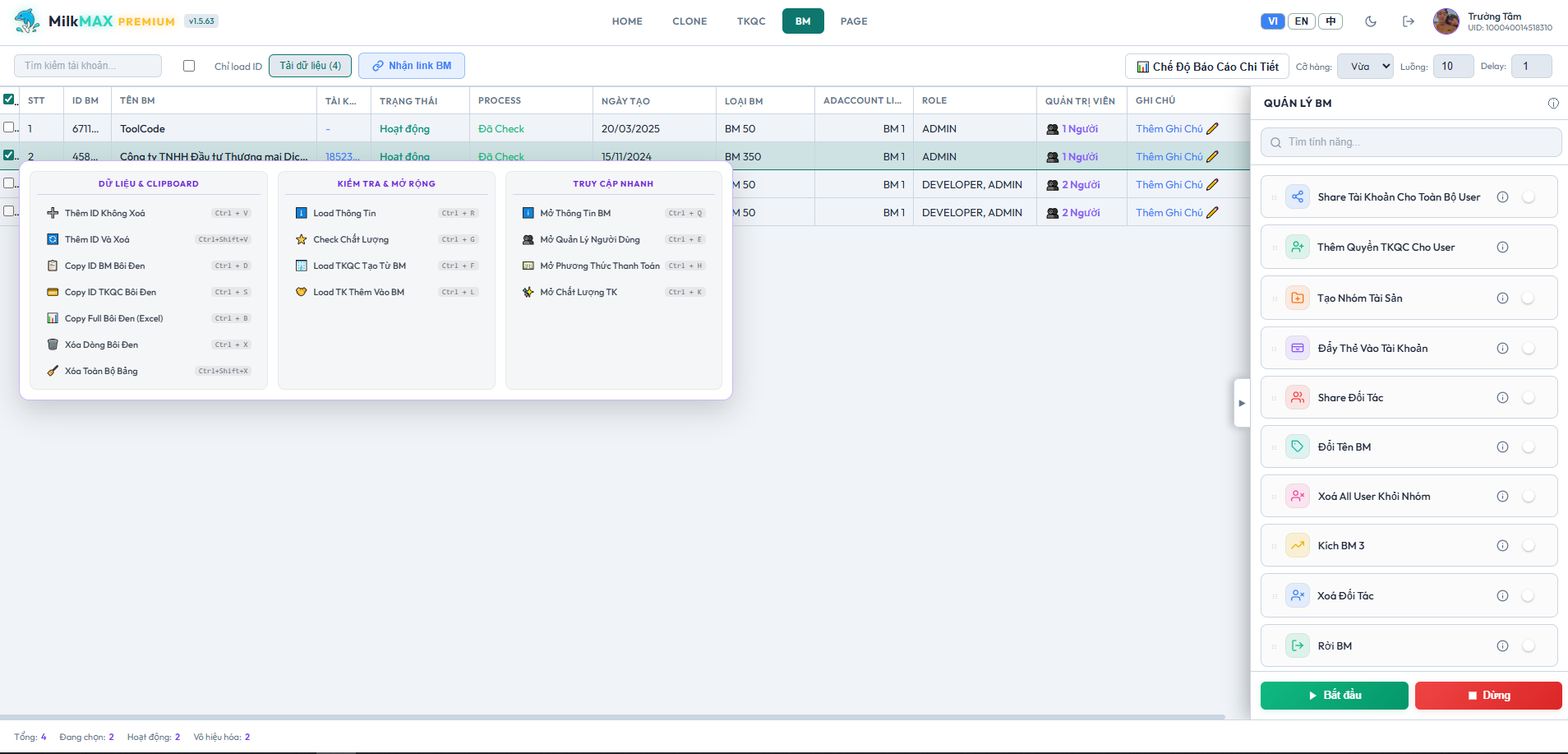1568x754 pixels.
Task: Click Đẩy Thẻ Vào Tài Khoản card icon
Action: point(1298,348)
